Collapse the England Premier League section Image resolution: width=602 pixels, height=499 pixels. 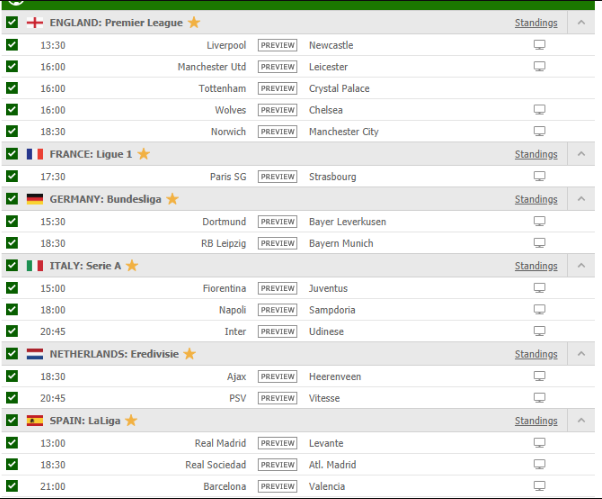tap(579, 22)
